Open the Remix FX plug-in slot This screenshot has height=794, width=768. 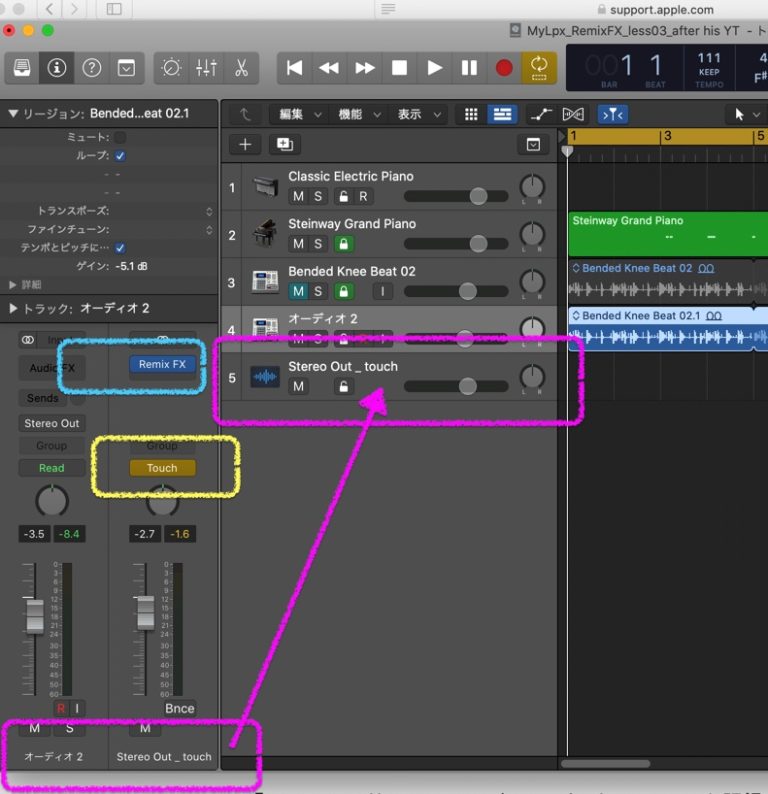[162, 365]
